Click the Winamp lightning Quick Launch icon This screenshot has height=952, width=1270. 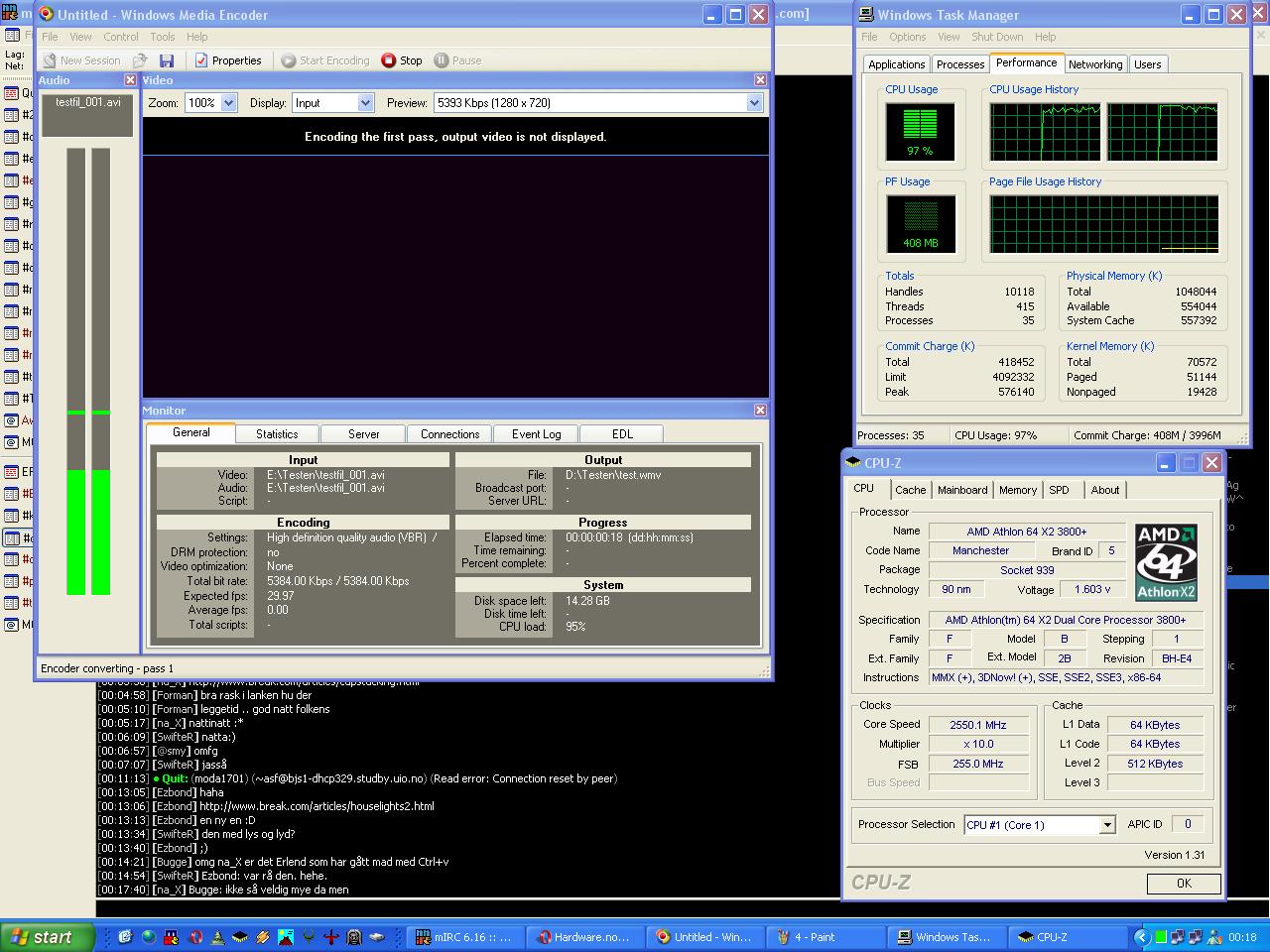click(x=263, y=936)
